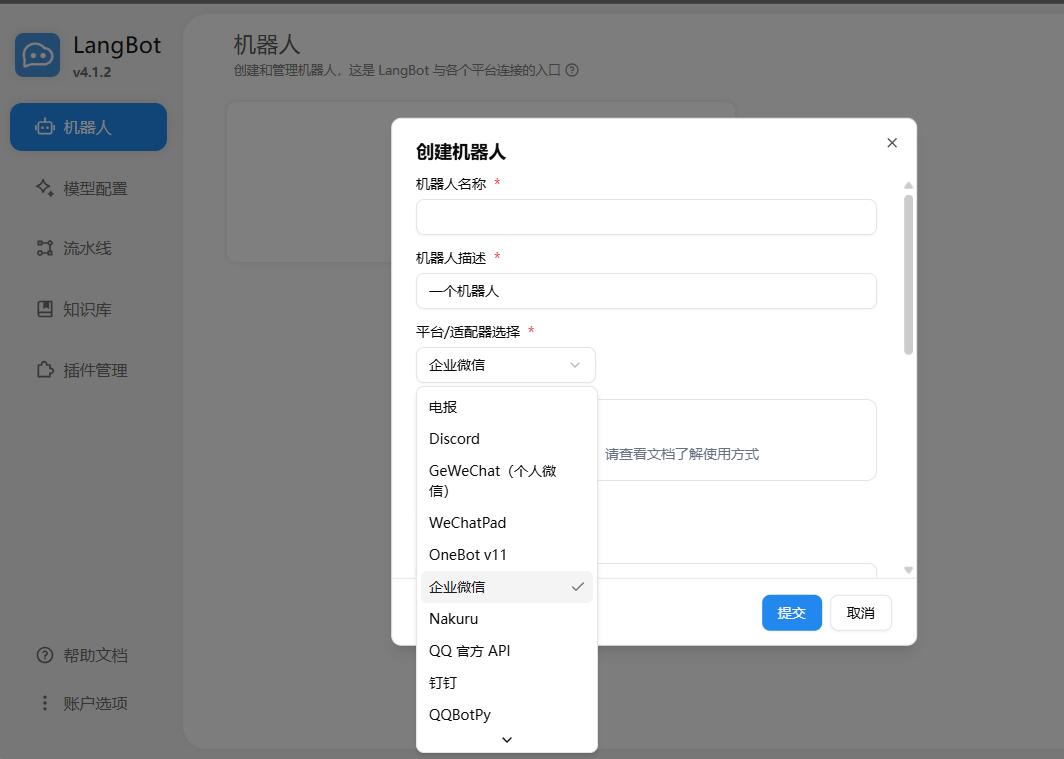Click the 取消 button
Screen dimensions: 1064x759
coord(860,612)
